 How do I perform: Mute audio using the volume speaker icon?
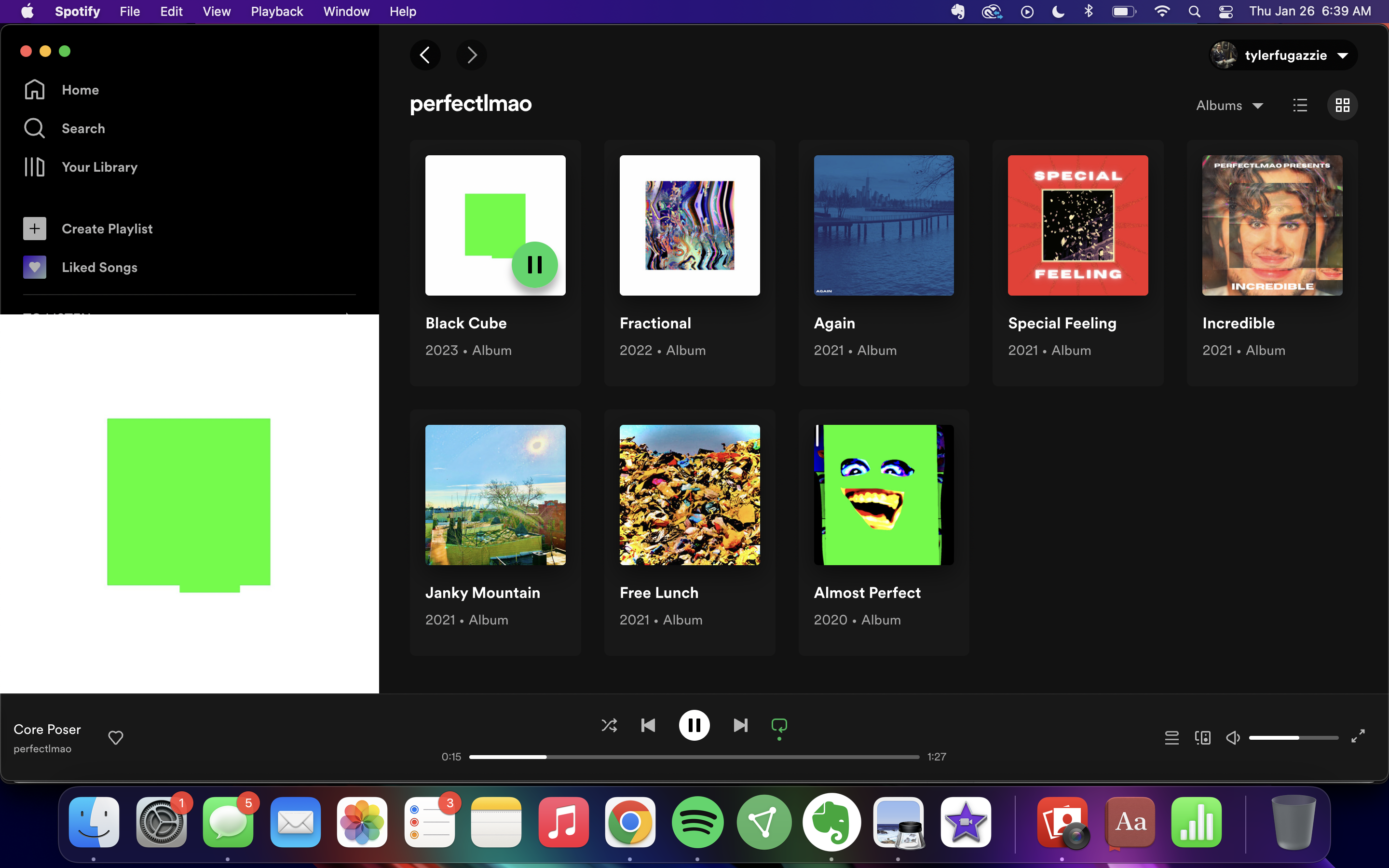coord(1232,738)
